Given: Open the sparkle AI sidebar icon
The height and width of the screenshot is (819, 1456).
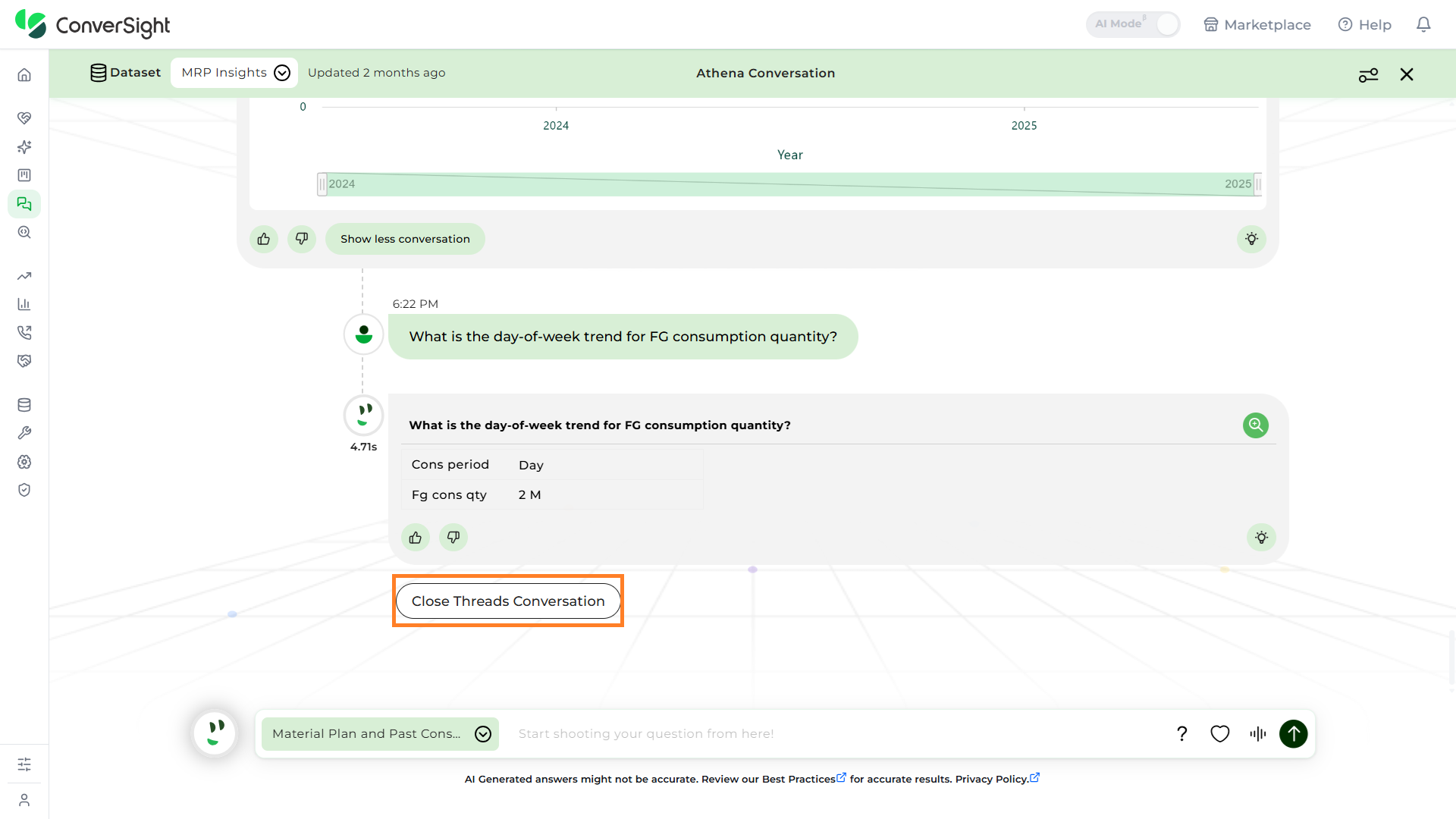Looking at the screenshot, I should tap(24, 146).
